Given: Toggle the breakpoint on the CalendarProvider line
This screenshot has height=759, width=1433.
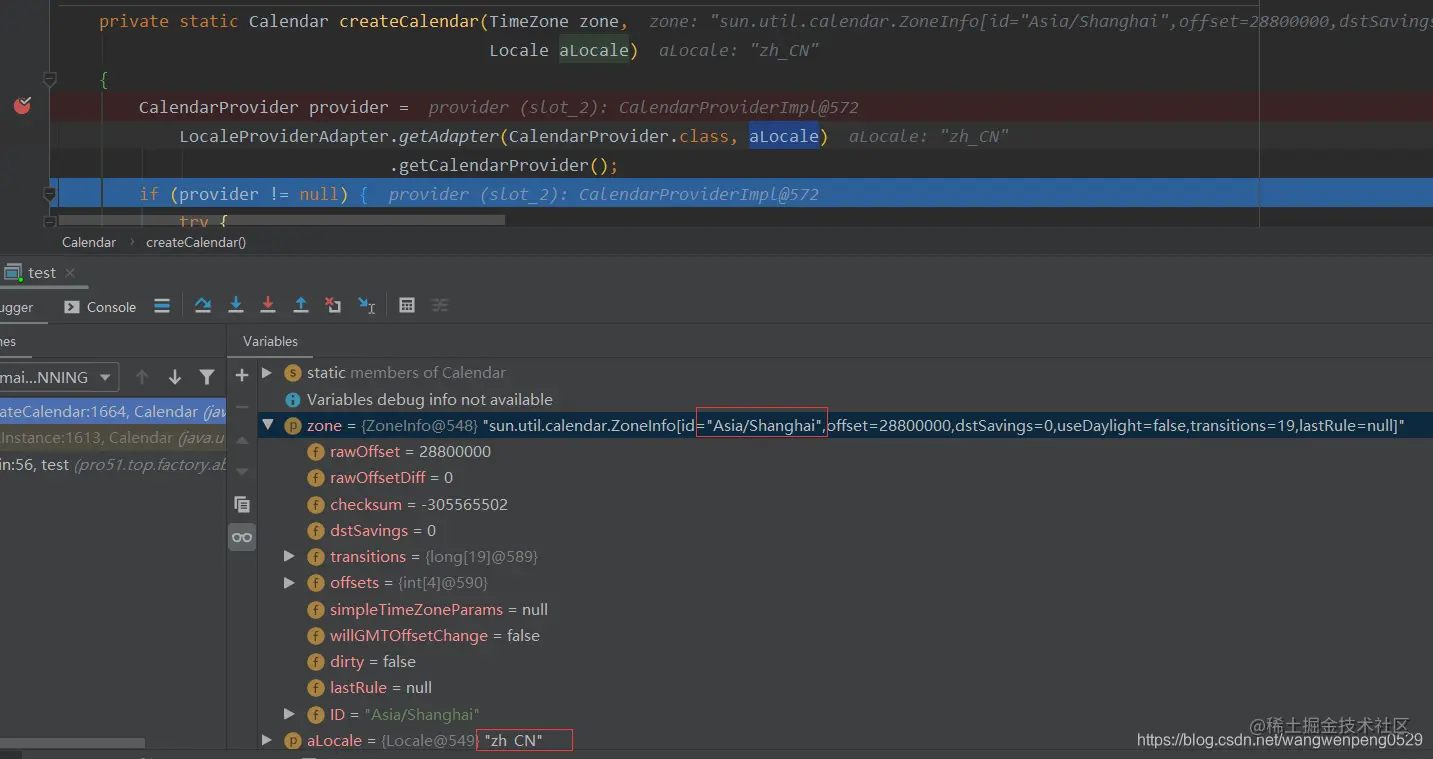Looking at the screenshot, I should click(x=22, y=105).
